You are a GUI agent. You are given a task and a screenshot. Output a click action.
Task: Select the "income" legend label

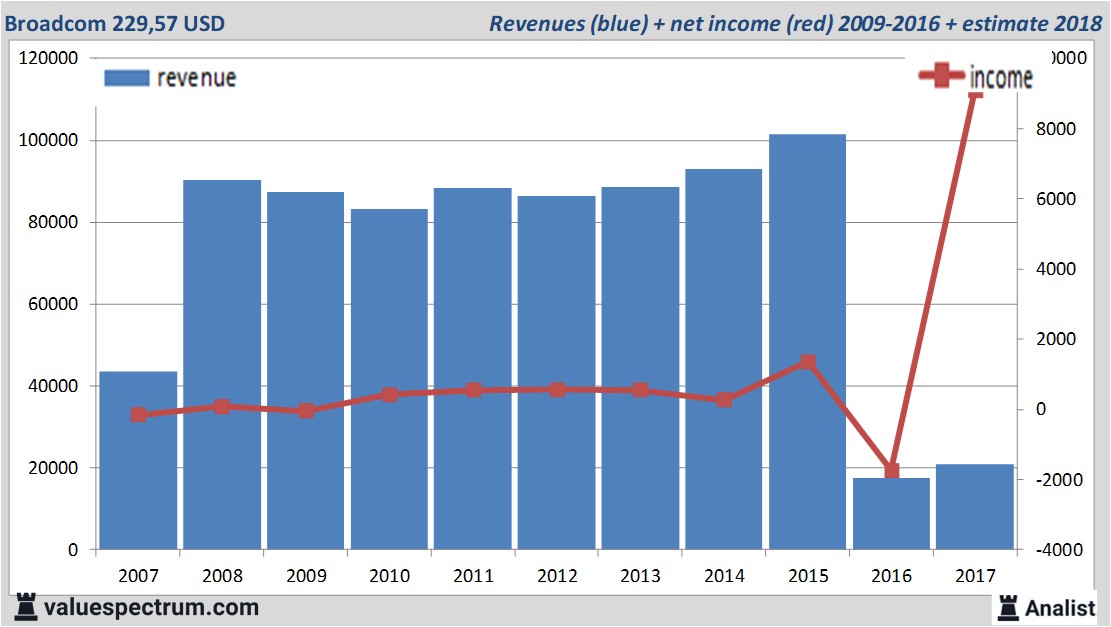pyautogui.click(x=1000, y=77)
